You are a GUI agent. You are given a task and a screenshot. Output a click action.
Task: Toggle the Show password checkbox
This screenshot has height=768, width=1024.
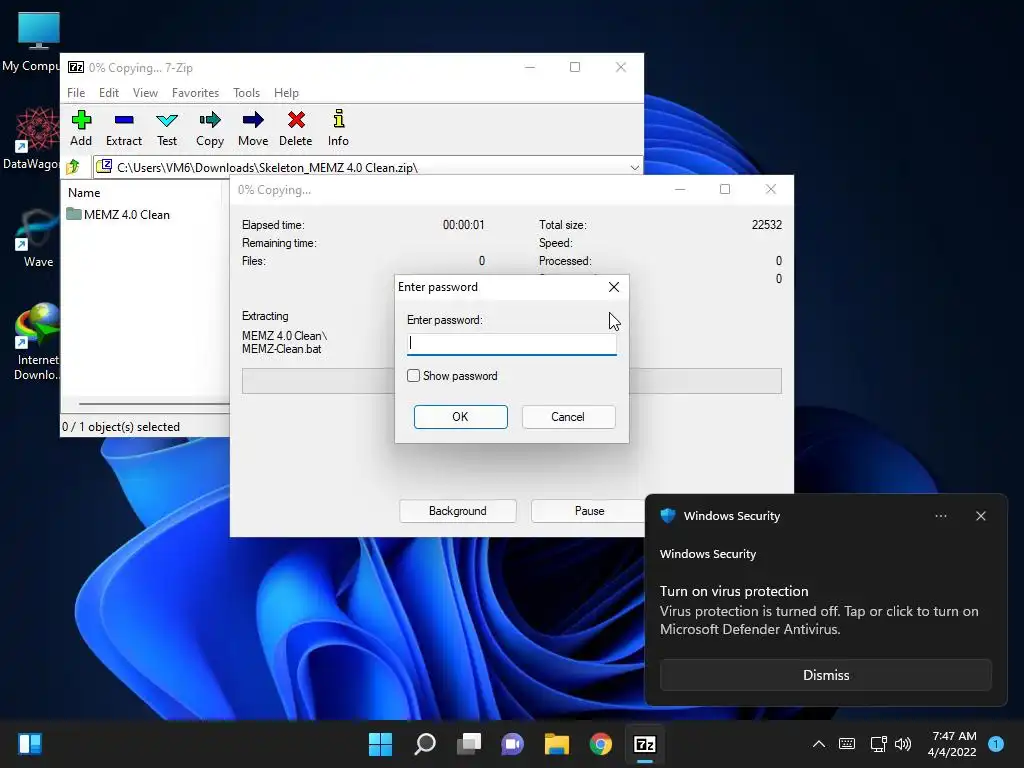pyautogui.click(x=413, y=376)
